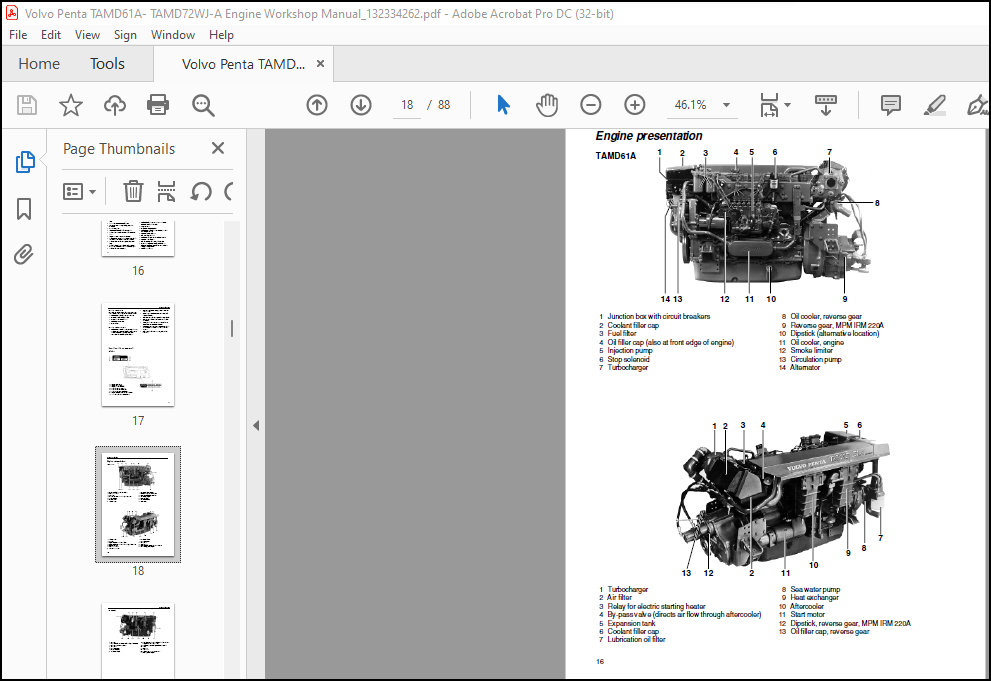Image resolution: width=991 pixels, height=681 pixels.
Task: Expand the page fit options arrow
Action: pyautogui.click(x=787, y=105)
